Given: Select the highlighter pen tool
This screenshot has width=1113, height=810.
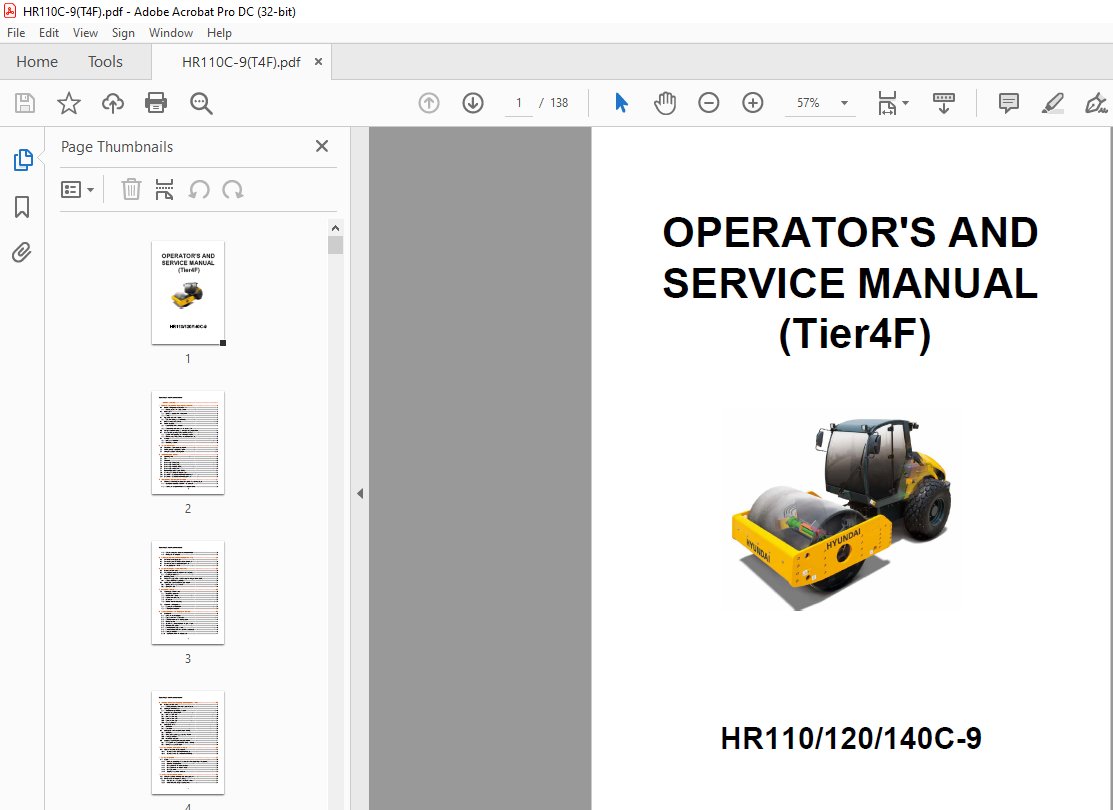Looking at the screenshot, I should point(1053,103).
